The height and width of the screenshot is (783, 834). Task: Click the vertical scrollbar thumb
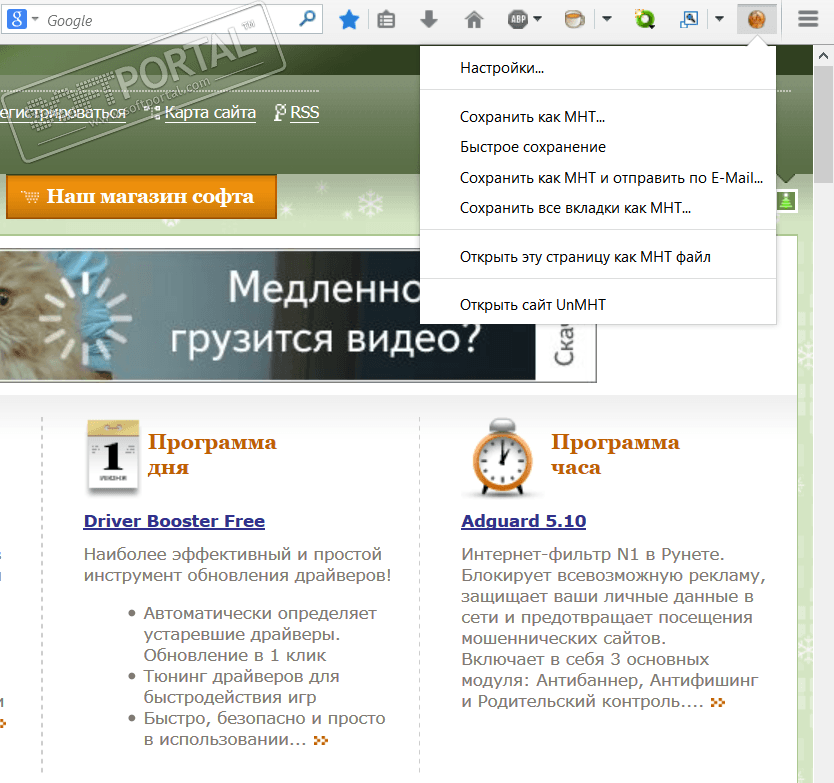pos(823,124)
